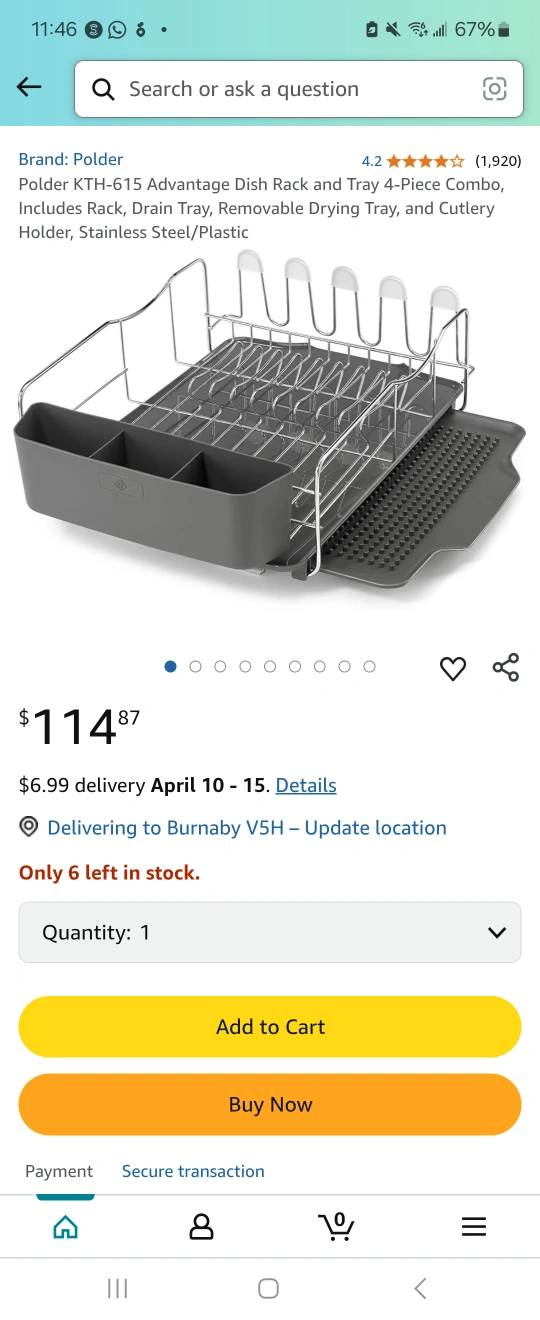Add product to wishlist with heart icon
Image resolution: width=540 pixels, height=1320 pixels.
pos(453,668)
